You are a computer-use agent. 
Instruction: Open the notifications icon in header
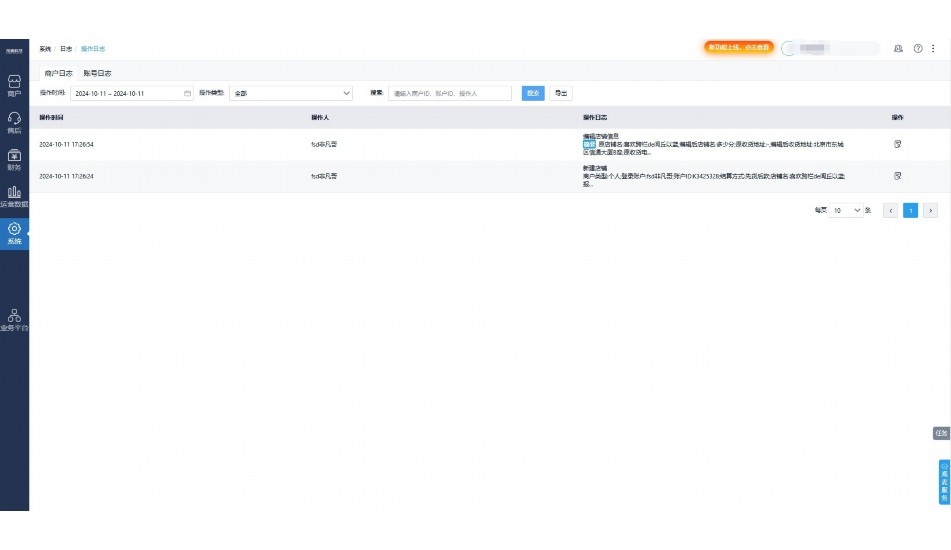tap(898, 48)
